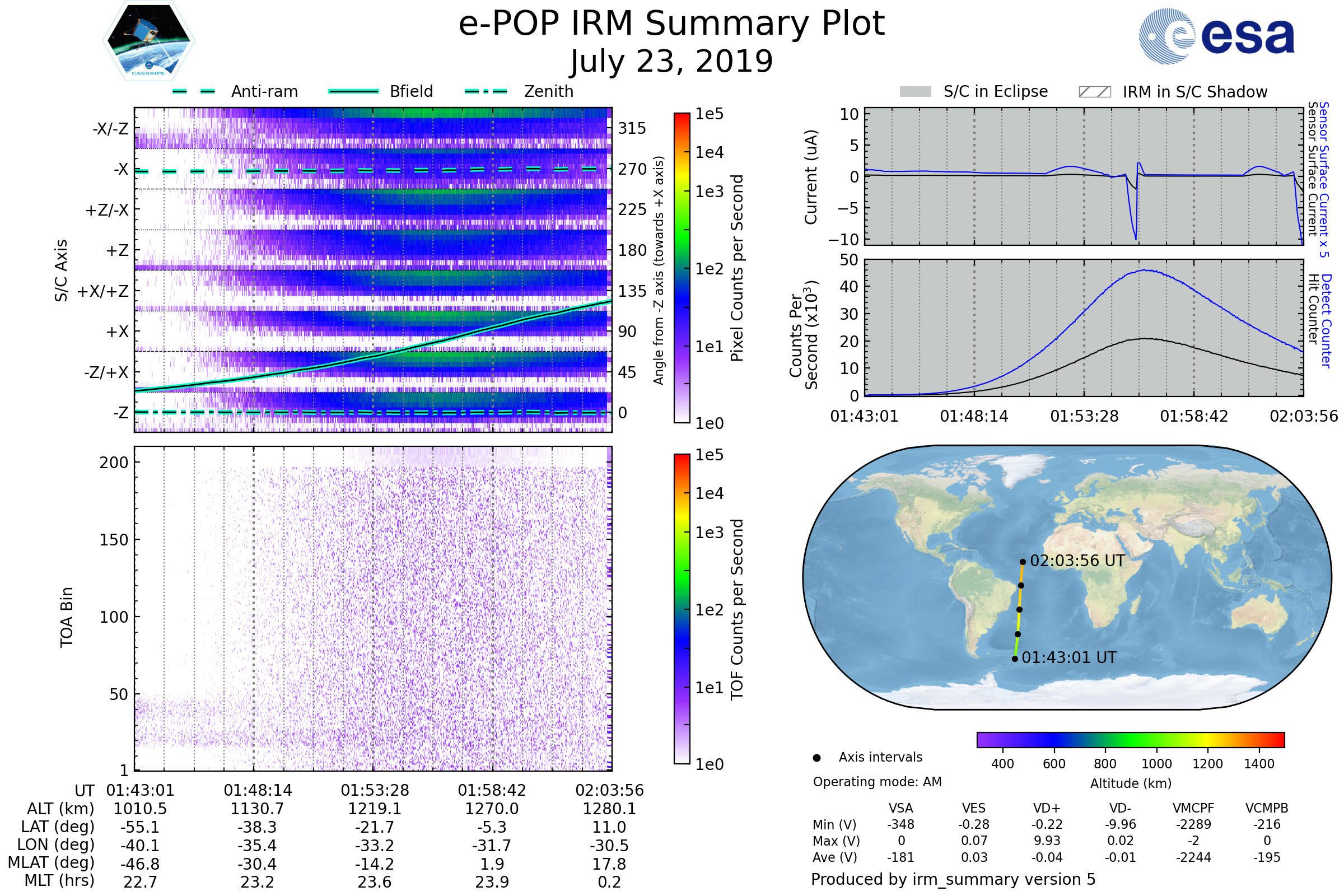Click the July 23, 2019 date subtitle
This screenshot has width=1344, height=896.
tap(671, 62)
